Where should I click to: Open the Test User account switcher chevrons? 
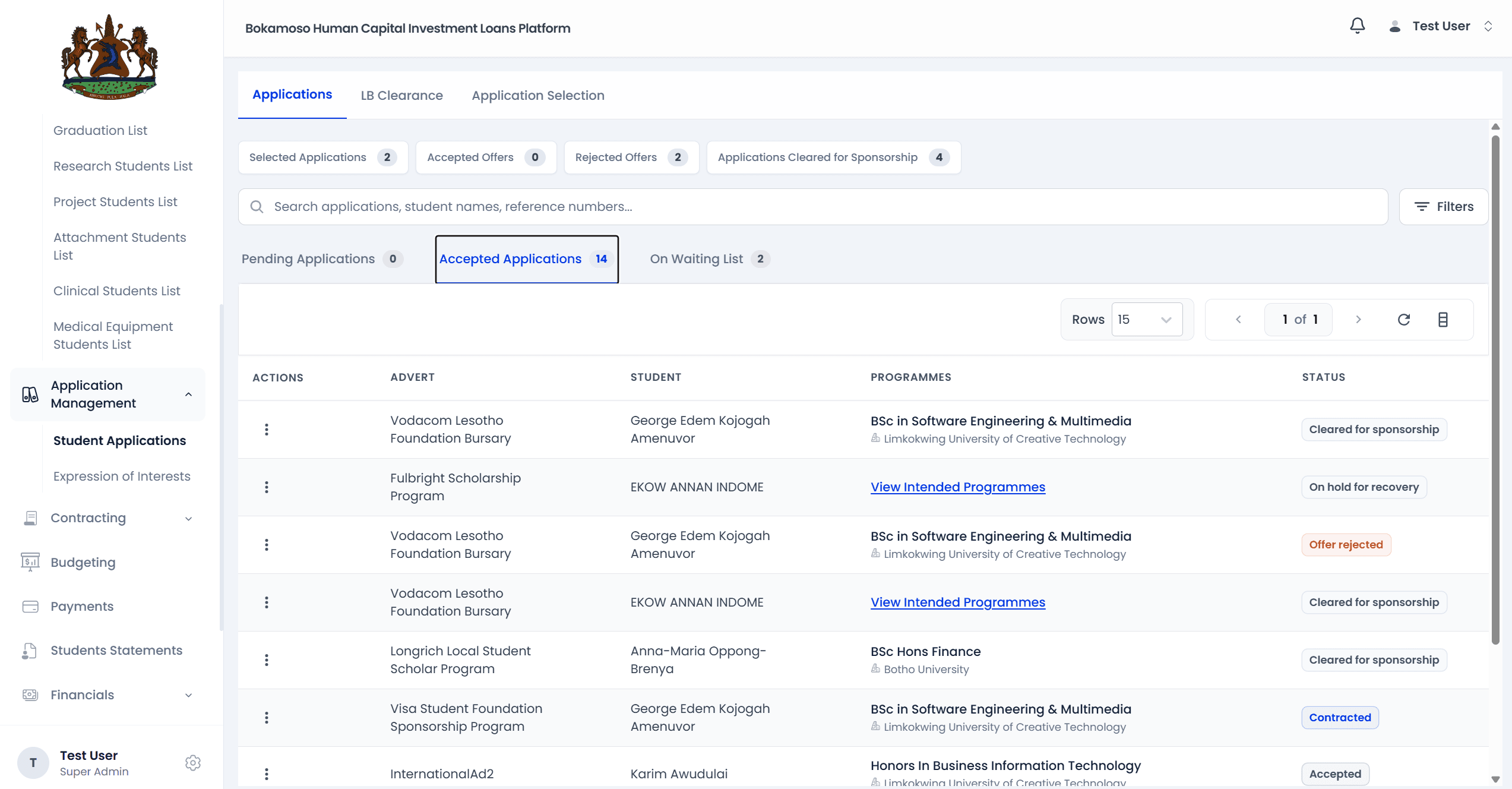pyautogui.click(x=1488, y=27)
